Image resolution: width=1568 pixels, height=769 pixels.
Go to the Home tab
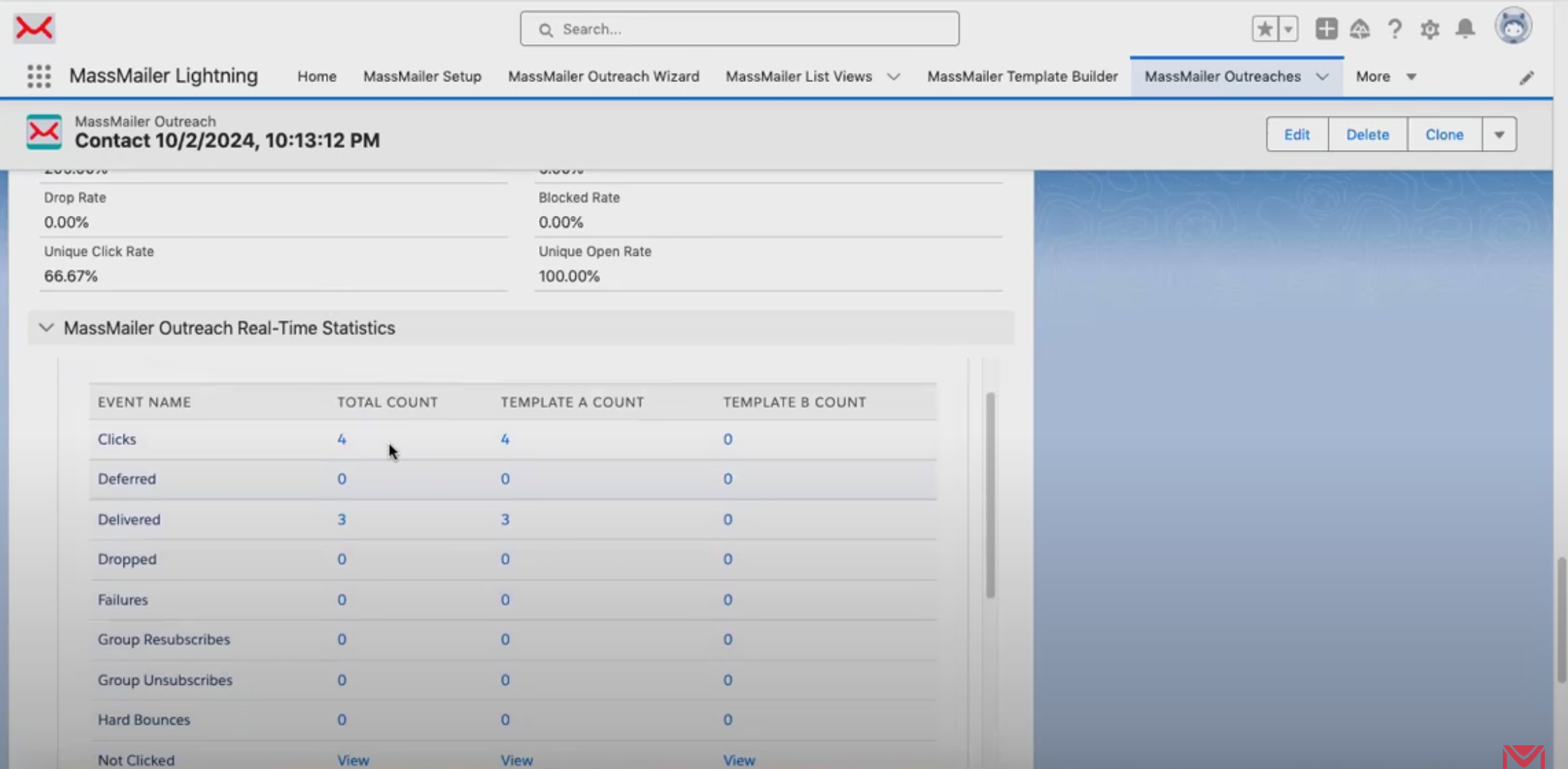click(317, 76)
